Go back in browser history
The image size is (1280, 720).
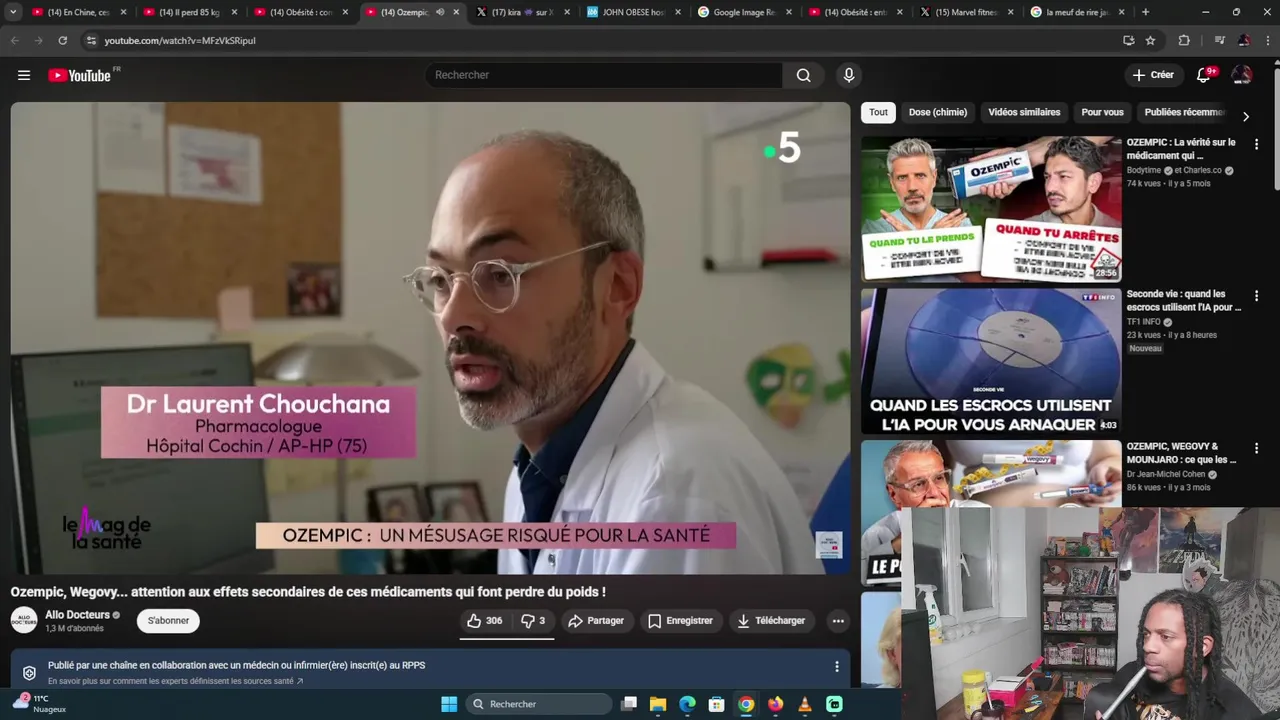point(14,40)
